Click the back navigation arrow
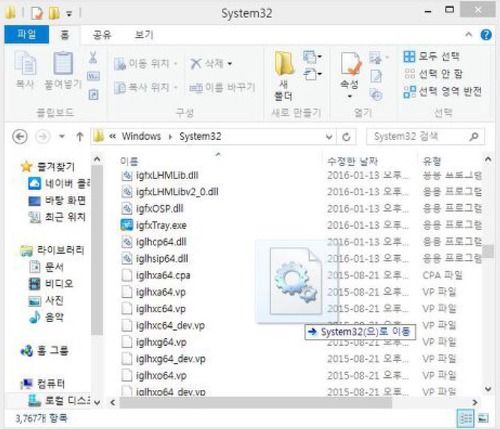 coord(20,137)
